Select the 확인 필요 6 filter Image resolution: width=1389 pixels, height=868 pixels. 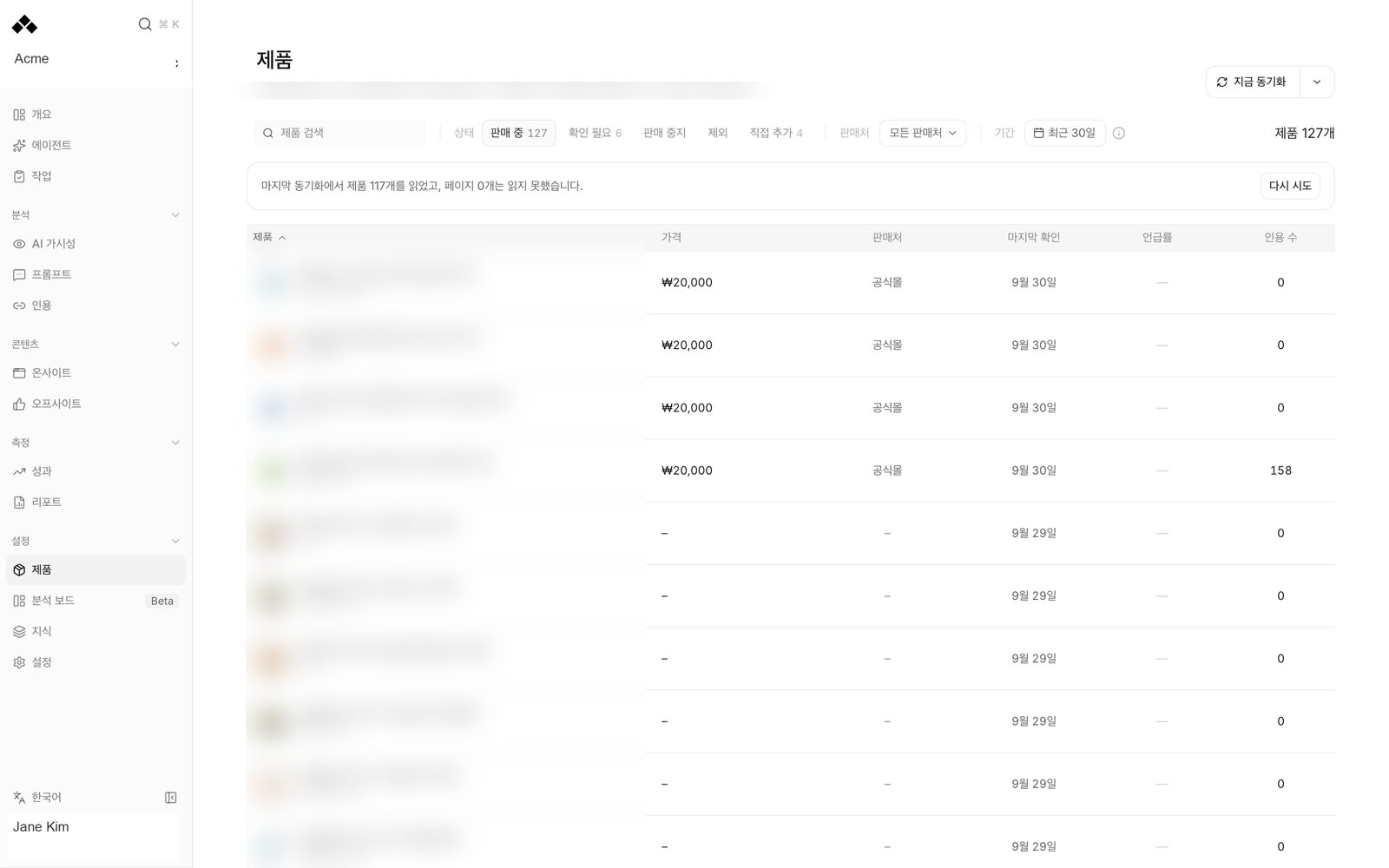coord(595,133)
